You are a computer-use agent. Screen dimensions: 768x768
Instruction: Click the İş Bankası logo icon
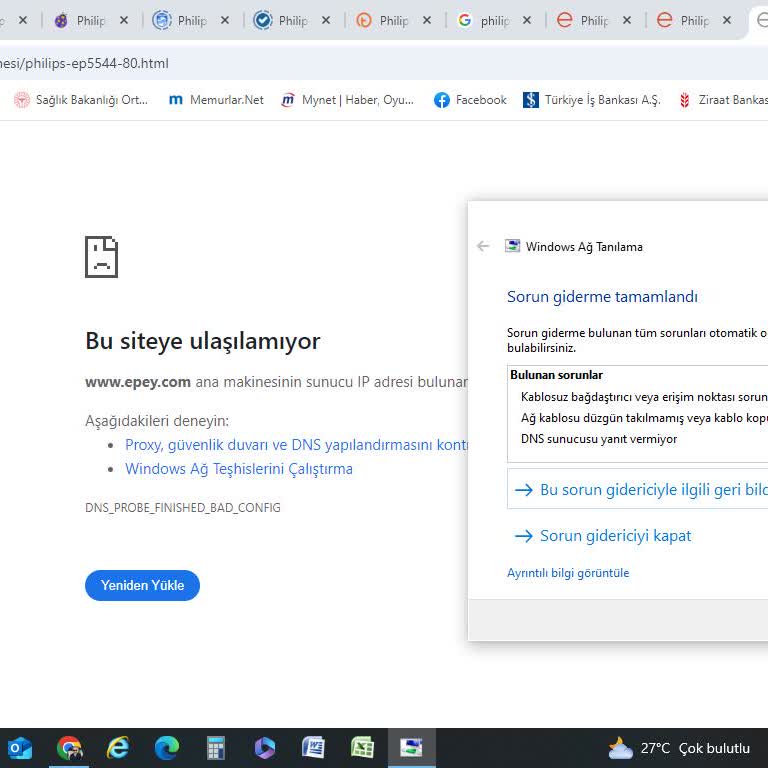point(530,100)
